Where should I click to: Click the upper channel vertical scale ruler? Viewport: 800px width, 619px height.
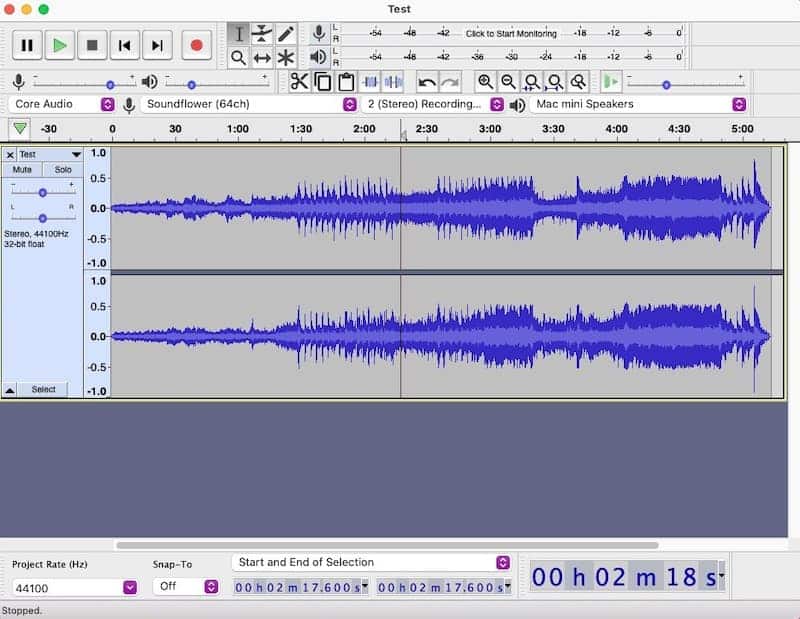tap(97, 208)
